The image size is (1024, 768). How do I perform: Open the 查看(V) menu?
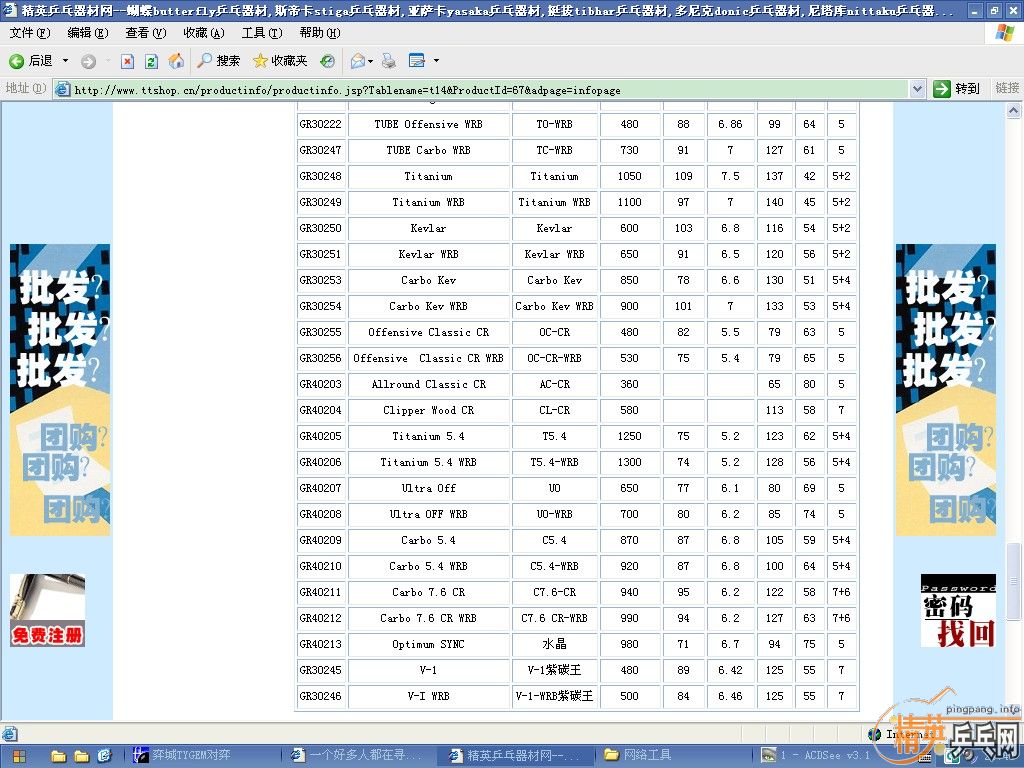146,33
